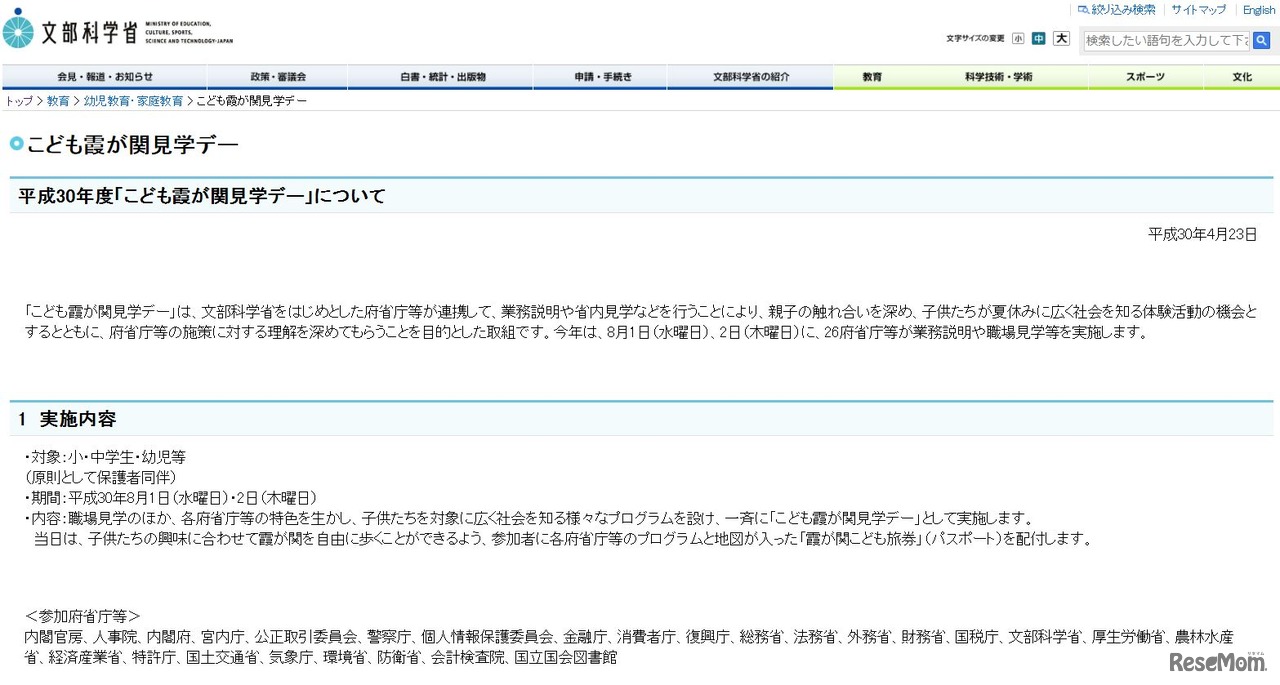Select 小 to shrink text size
Image resolution: width=1280 pixels, height=685 pixels.
[x=1018, y=37]
